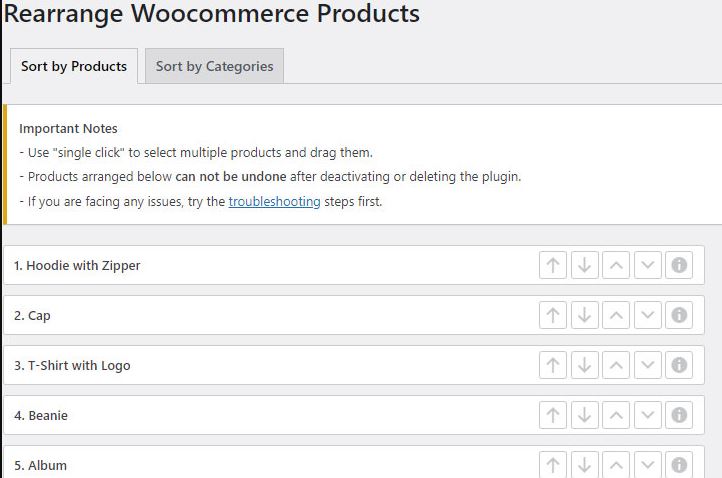Send Cap to bottom with down arrow
The height and width of the screenshot is (478, 722).
[x=584, y=315]
